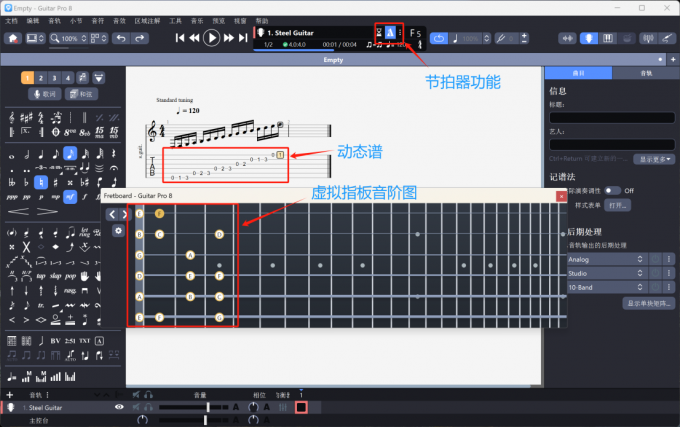Viewport: 680px width, 427px height.
Task: Open the 帮助 help menu
Action: [262, 21]
